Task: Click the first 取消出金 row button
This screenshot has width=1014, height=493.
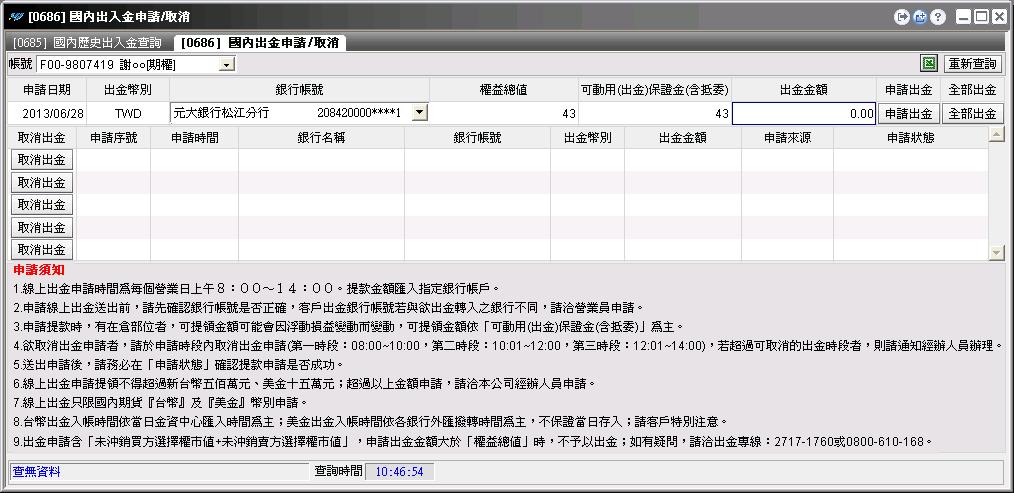Action: coord(41,160)
